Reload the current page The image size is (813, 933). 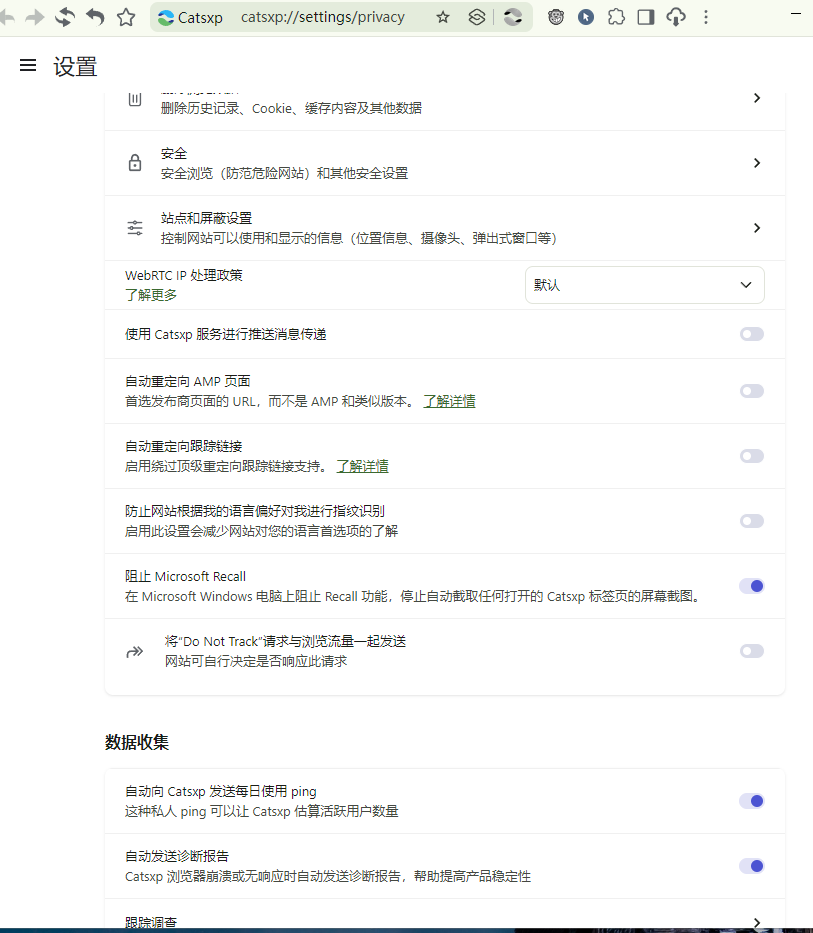point(62,16)
